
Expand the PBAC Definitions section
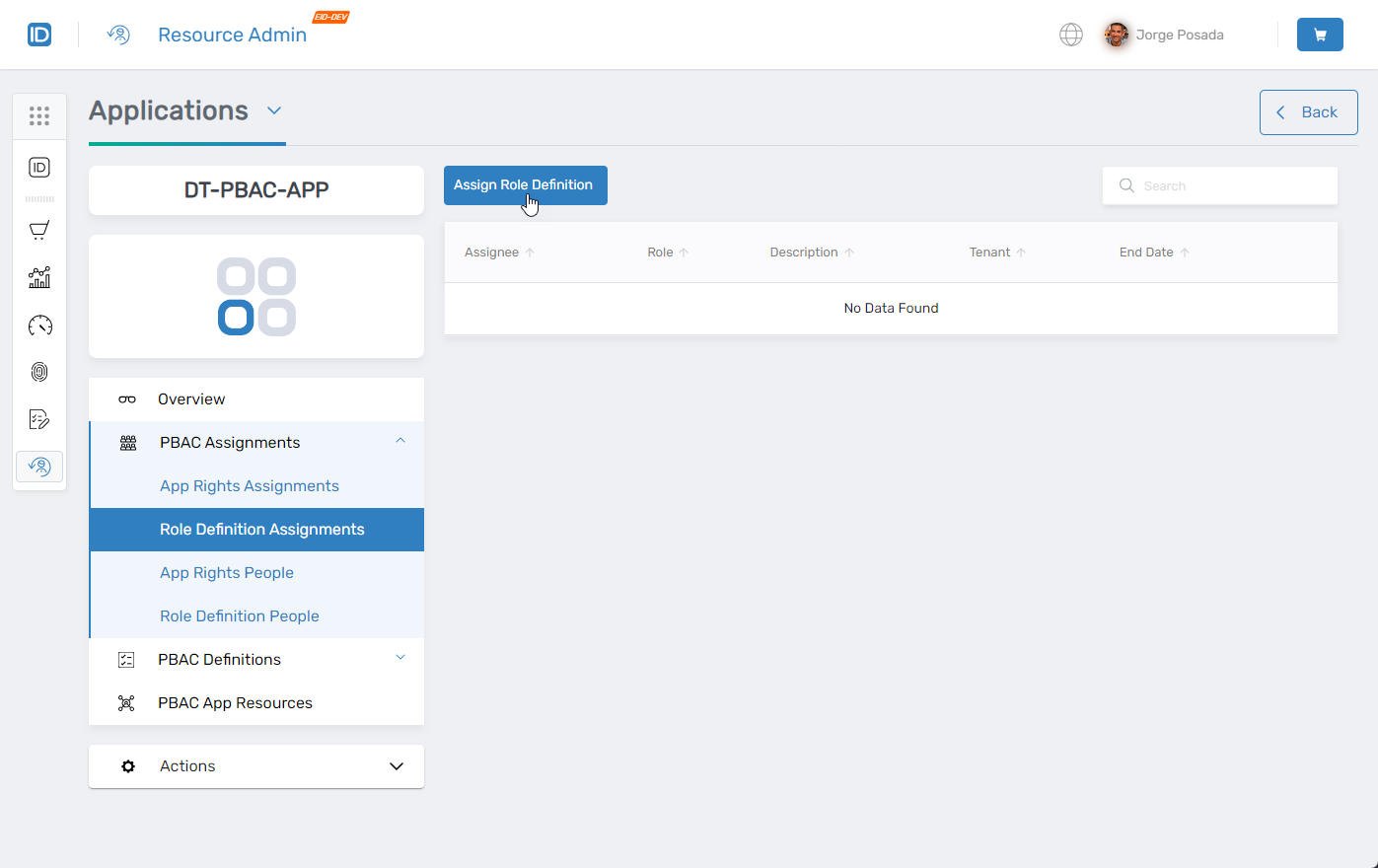[400, 657]
